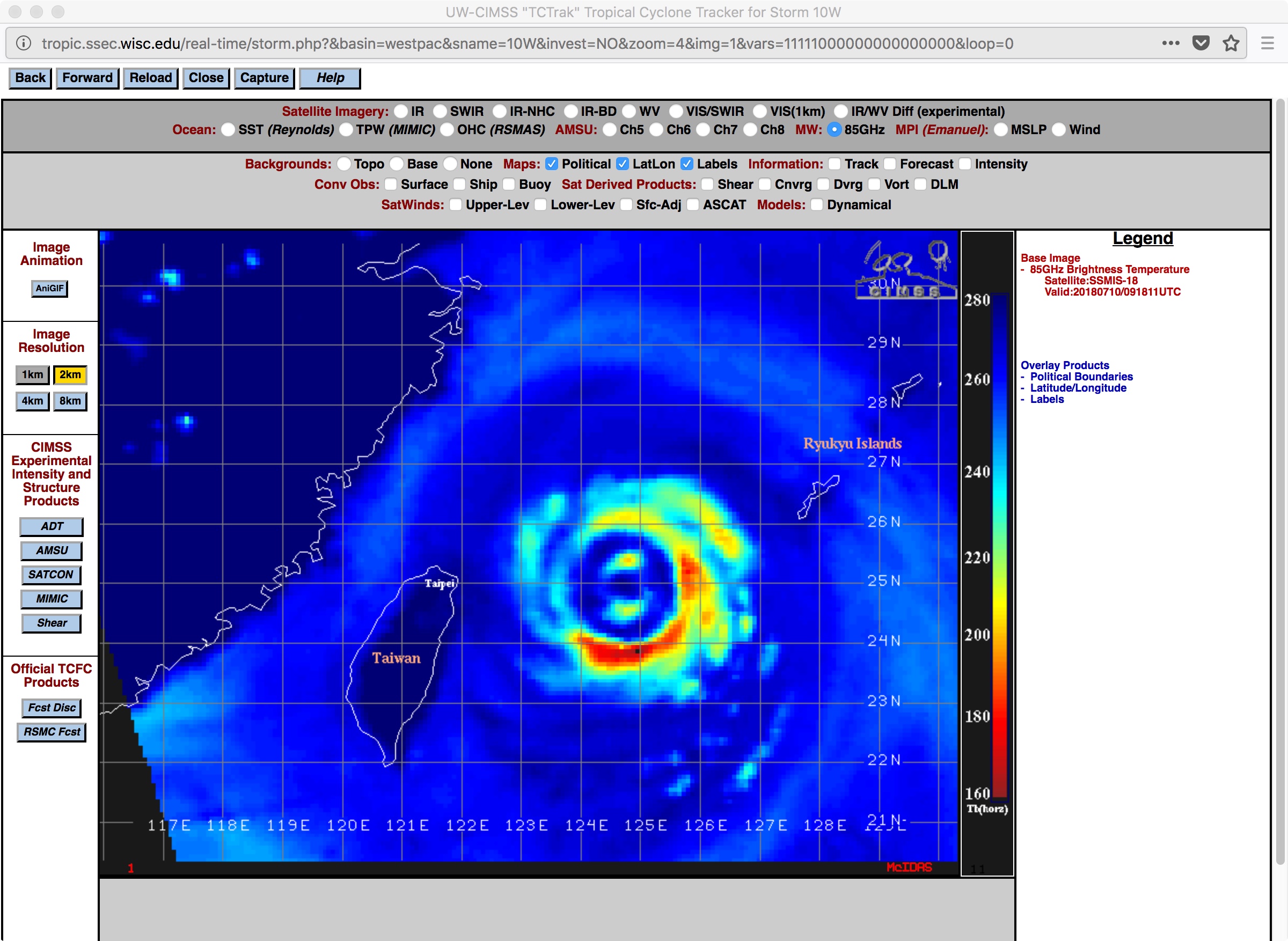Bookmark this page with the star icon
Viewport: 1288px width, 941px height.
tap(1231, 43)
